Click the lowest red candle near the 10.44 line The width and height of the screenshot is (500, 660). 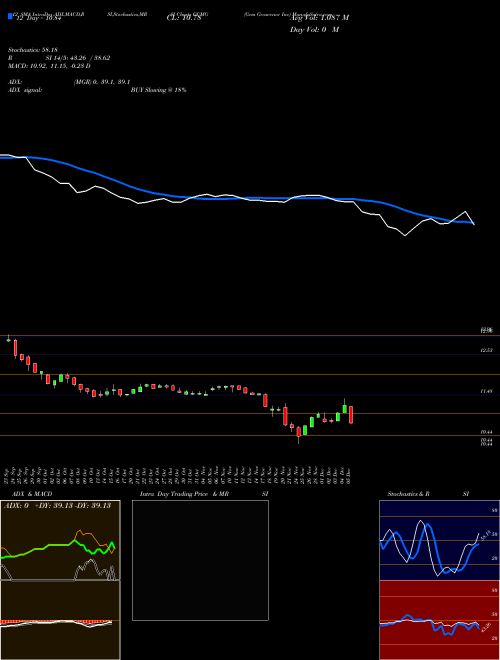(x=299, y=432)
